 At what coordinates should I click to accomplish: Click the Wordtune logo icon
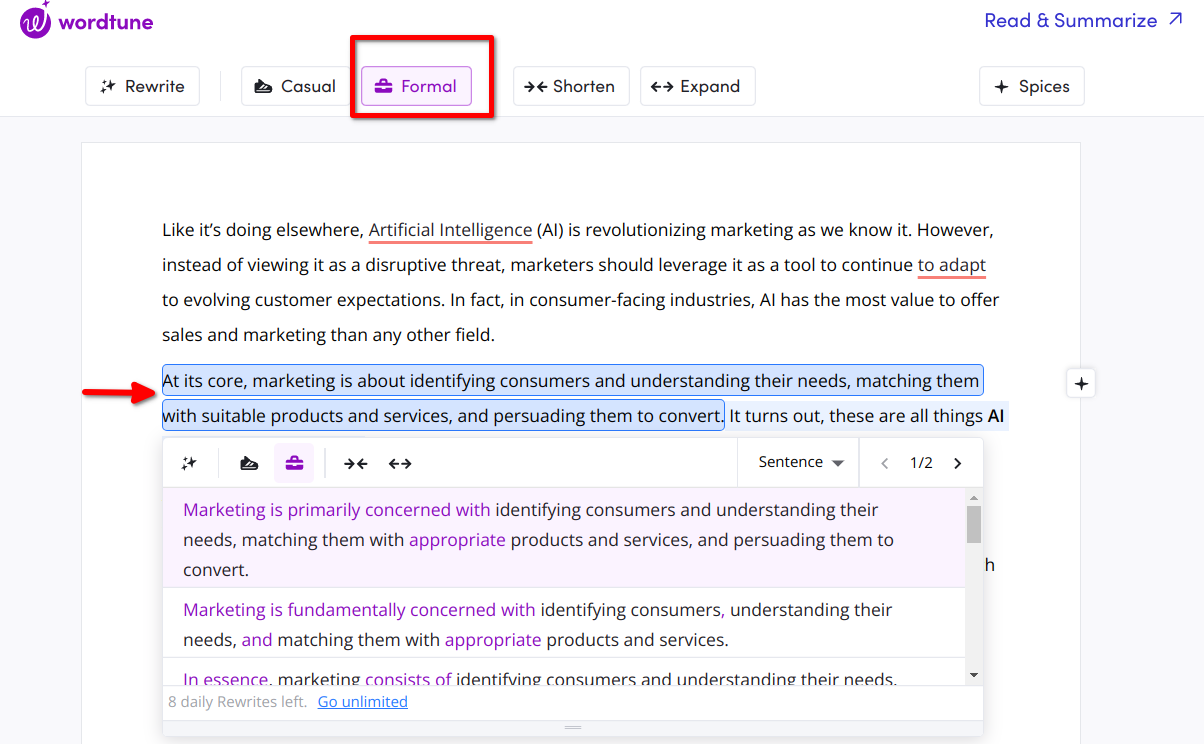tap(35, 20)
